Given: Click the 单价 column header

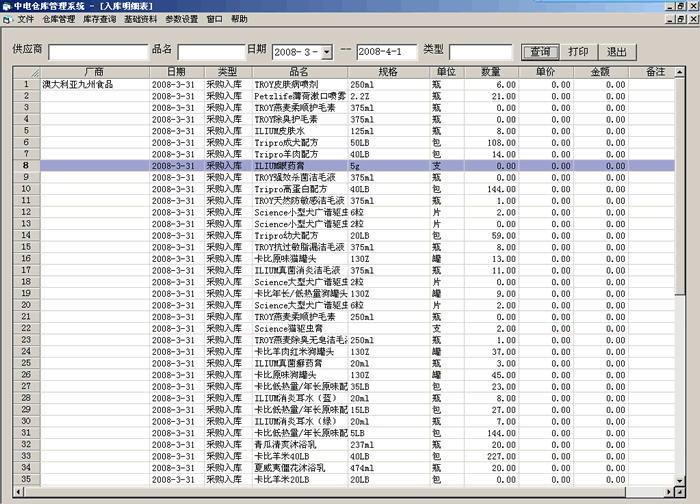Looking at the screenshot, I should click(x=546, y=72).
